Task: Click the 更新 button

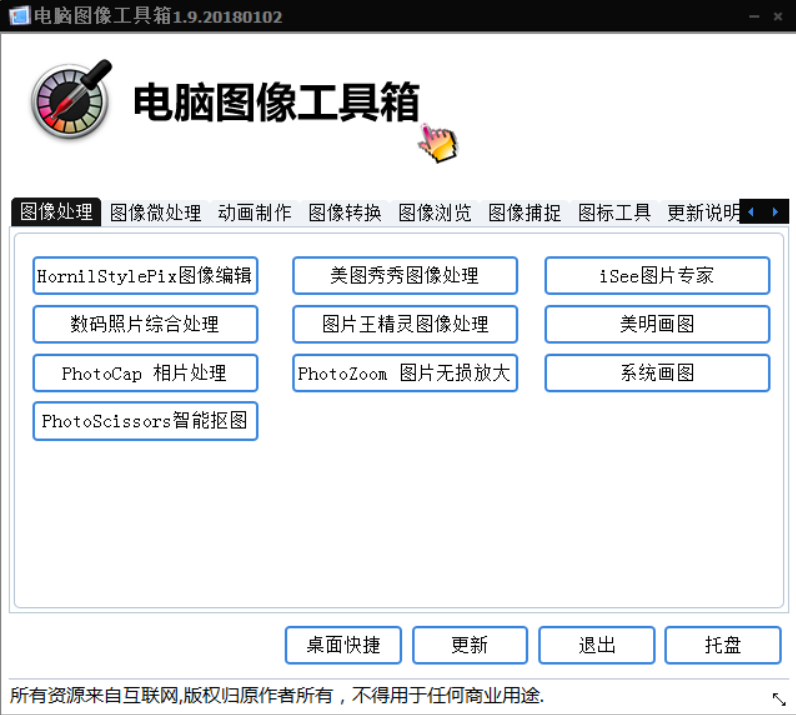Action: tap(470, 645)
